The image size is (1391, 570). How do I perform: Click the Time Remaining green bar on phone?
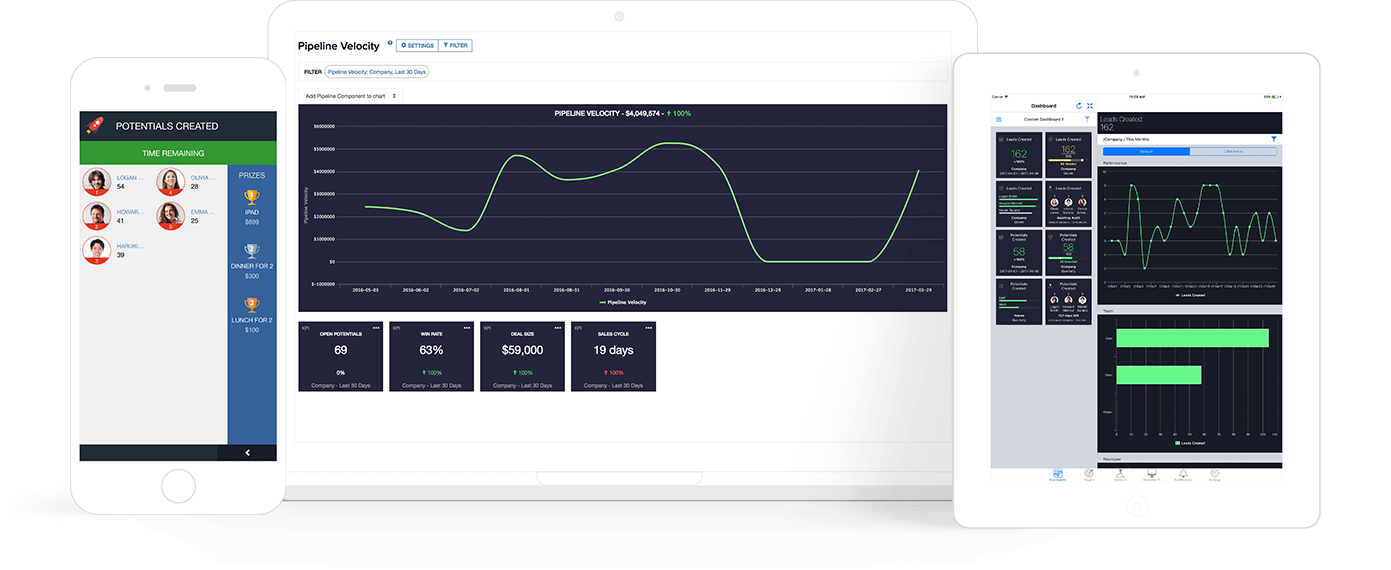pyautogui.click(x=178, y=153)
